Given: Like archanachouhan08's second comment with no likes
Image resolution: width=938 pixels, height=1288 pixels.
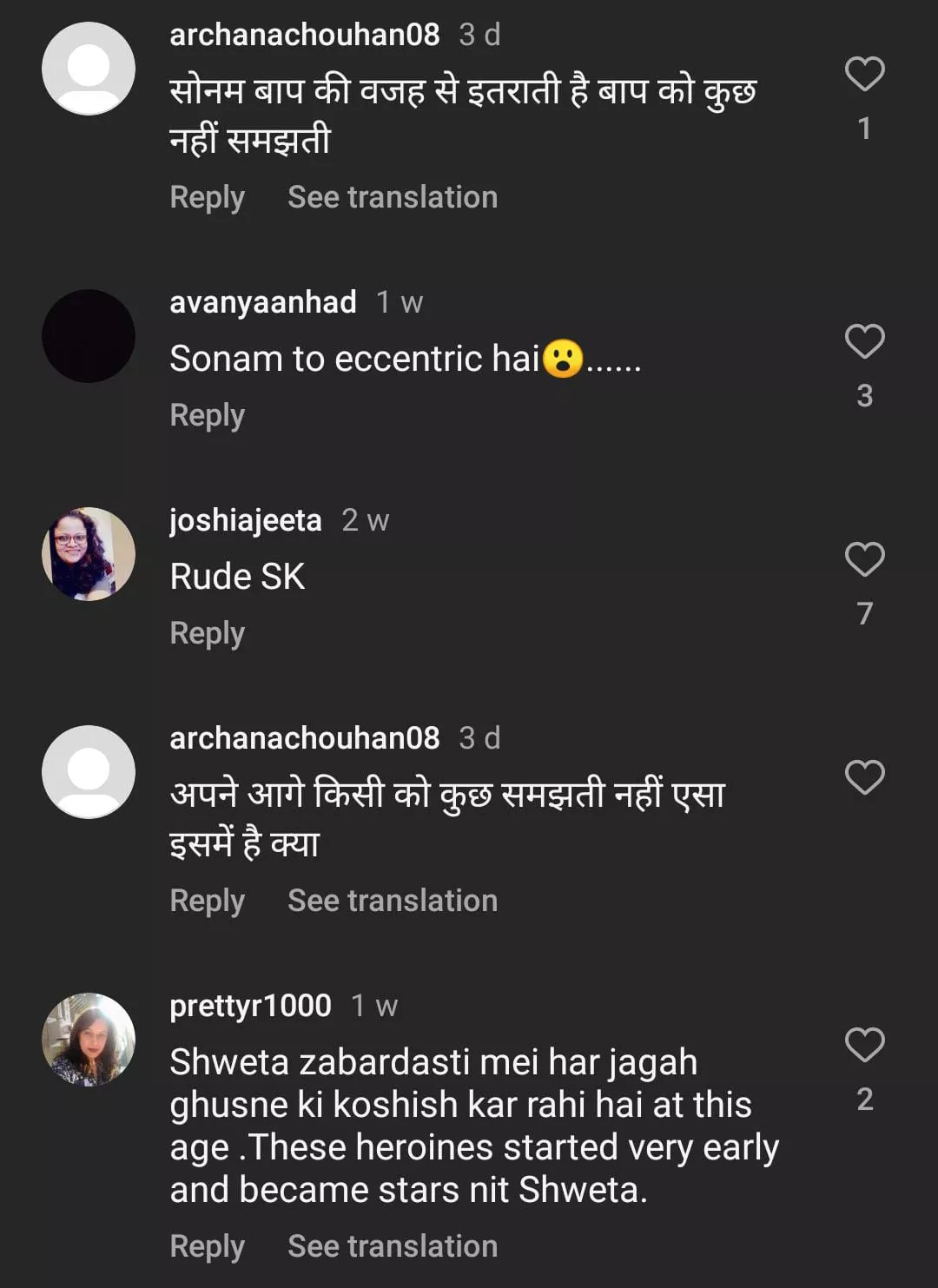Looking at the screenshot, I should point(864,777).
